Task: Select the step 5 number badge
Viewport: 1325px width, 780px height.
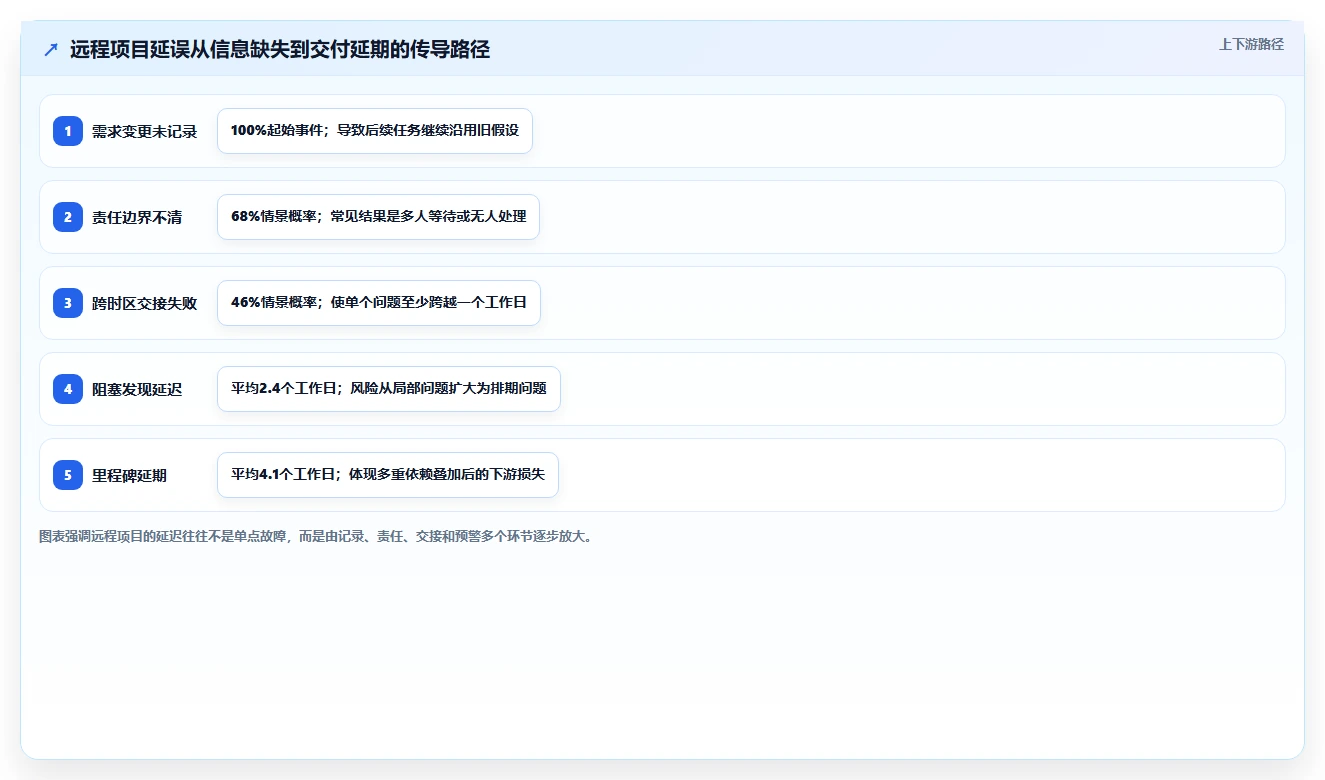Action: coord(68,475)
